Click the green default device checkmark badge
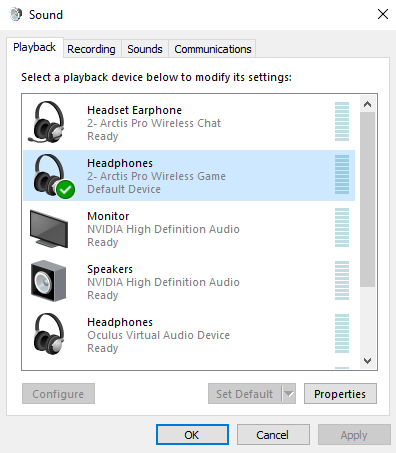Image resolution: width=396 pixels, height=453 pixels. [x=66, y=189]
